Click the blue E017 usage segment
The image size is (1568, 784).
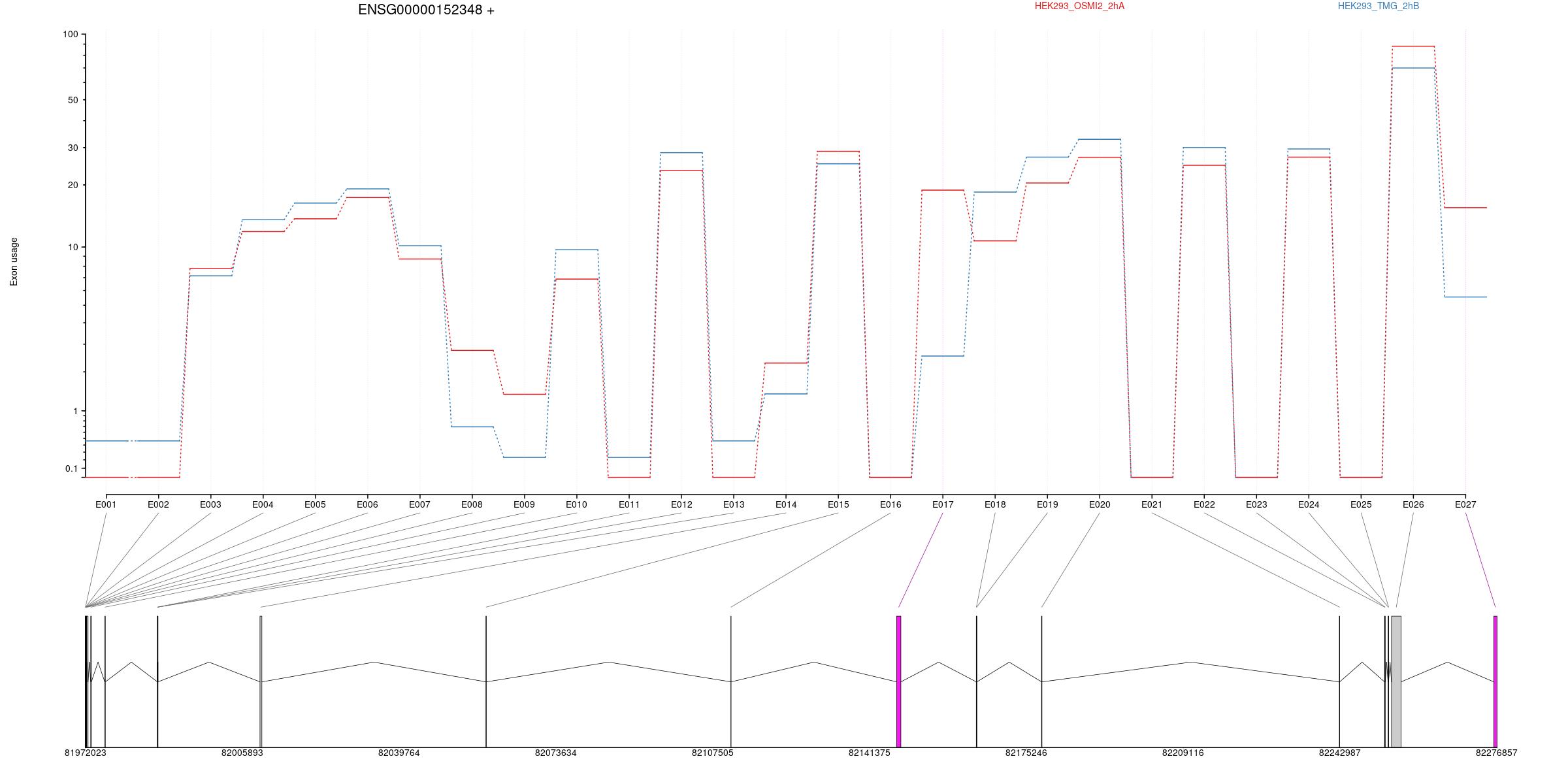943,356
